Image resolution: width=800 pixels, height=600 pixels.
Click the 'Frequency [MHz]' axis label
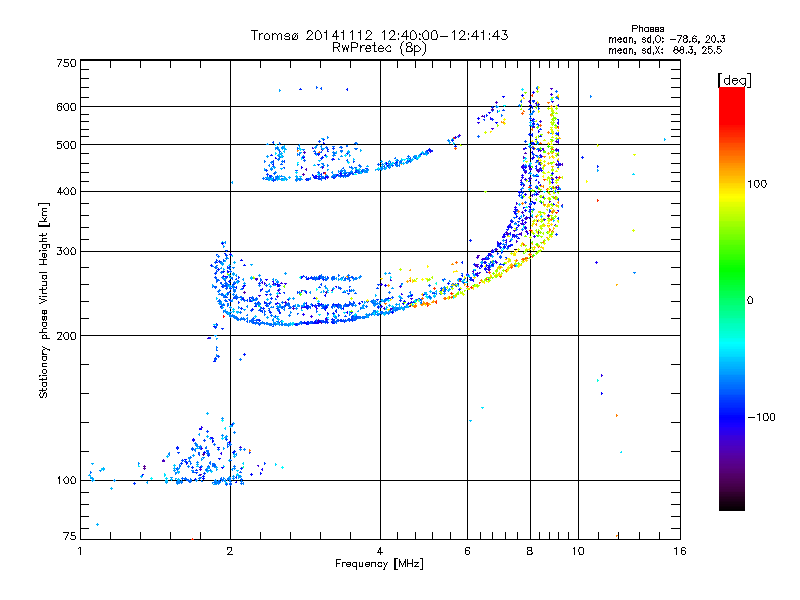coord(379,564)
